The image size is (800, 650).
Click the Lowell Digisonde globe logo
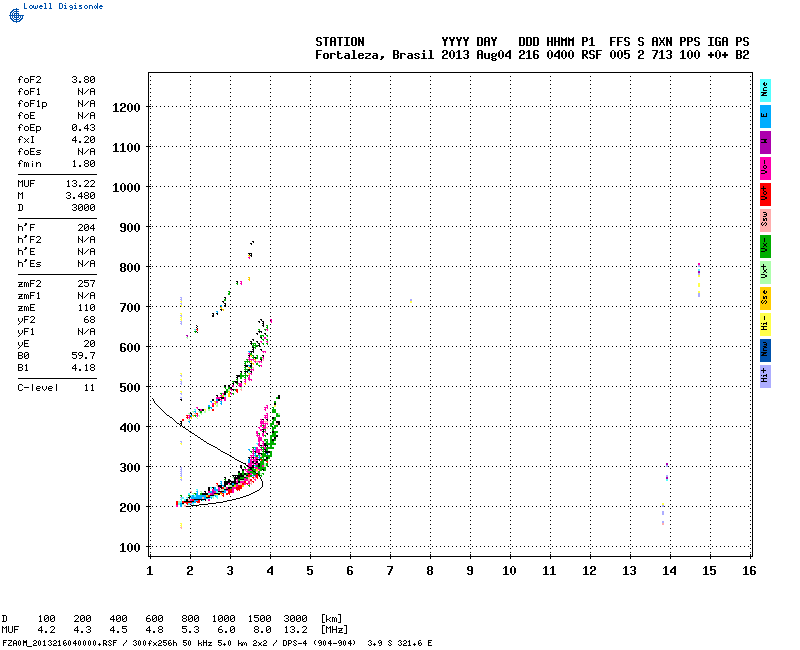tap(16, 15)
